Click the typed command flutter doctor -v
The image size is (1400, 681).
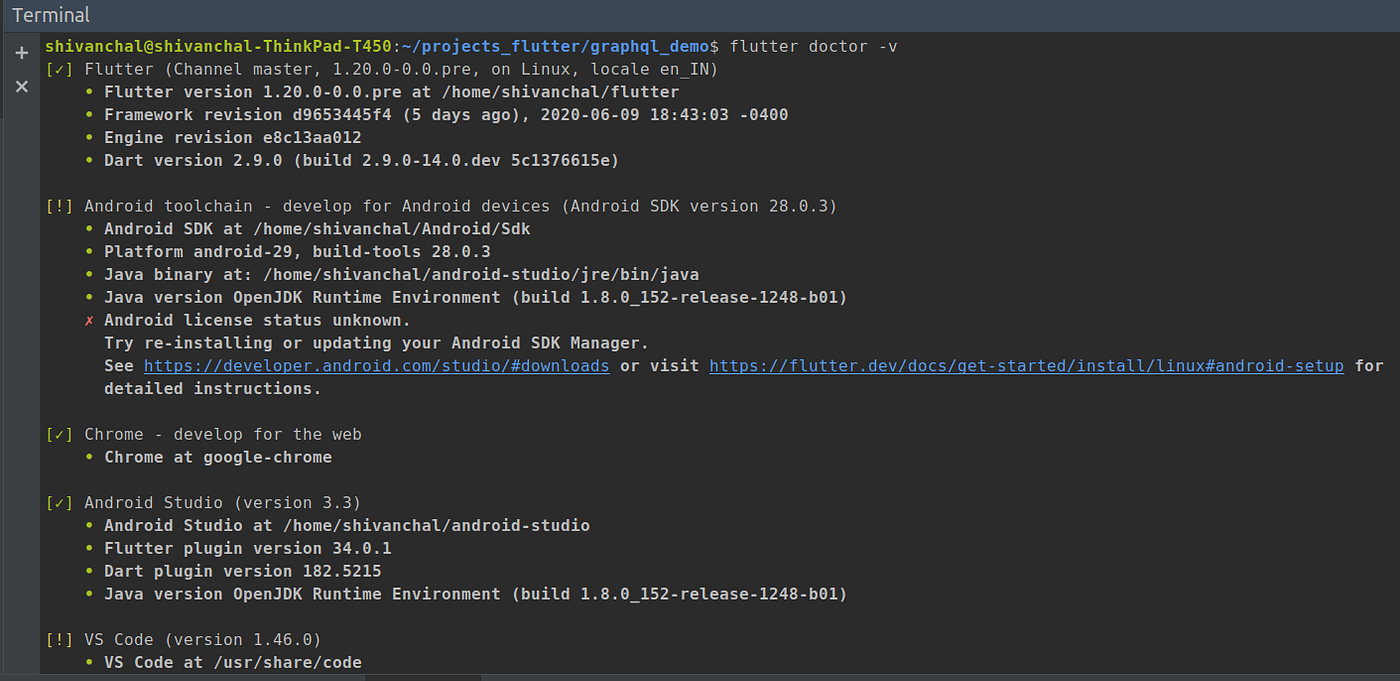coord(814,47)
